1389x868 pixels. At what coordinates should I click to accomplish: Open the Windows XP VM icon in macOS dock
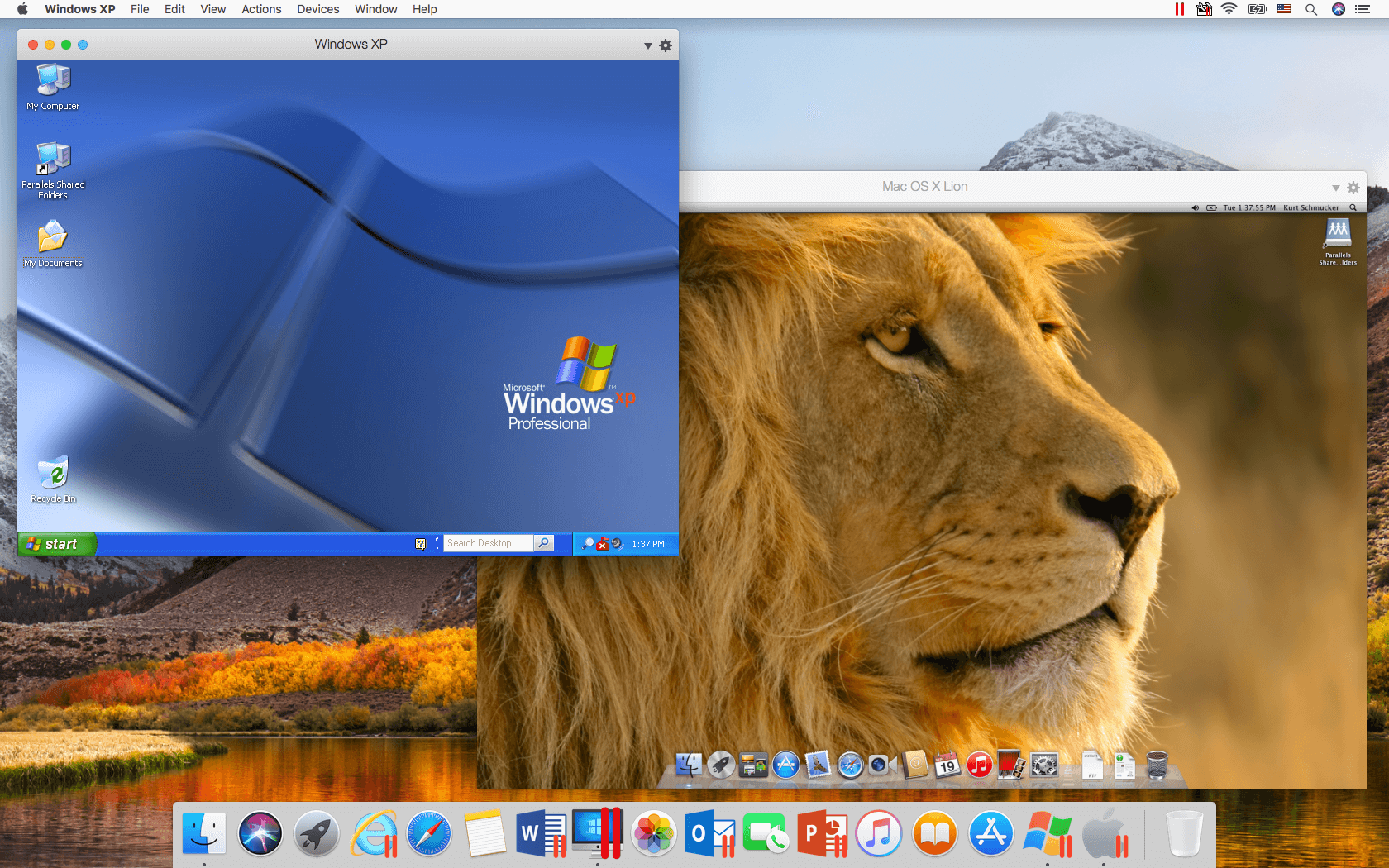coord(1048,833)
